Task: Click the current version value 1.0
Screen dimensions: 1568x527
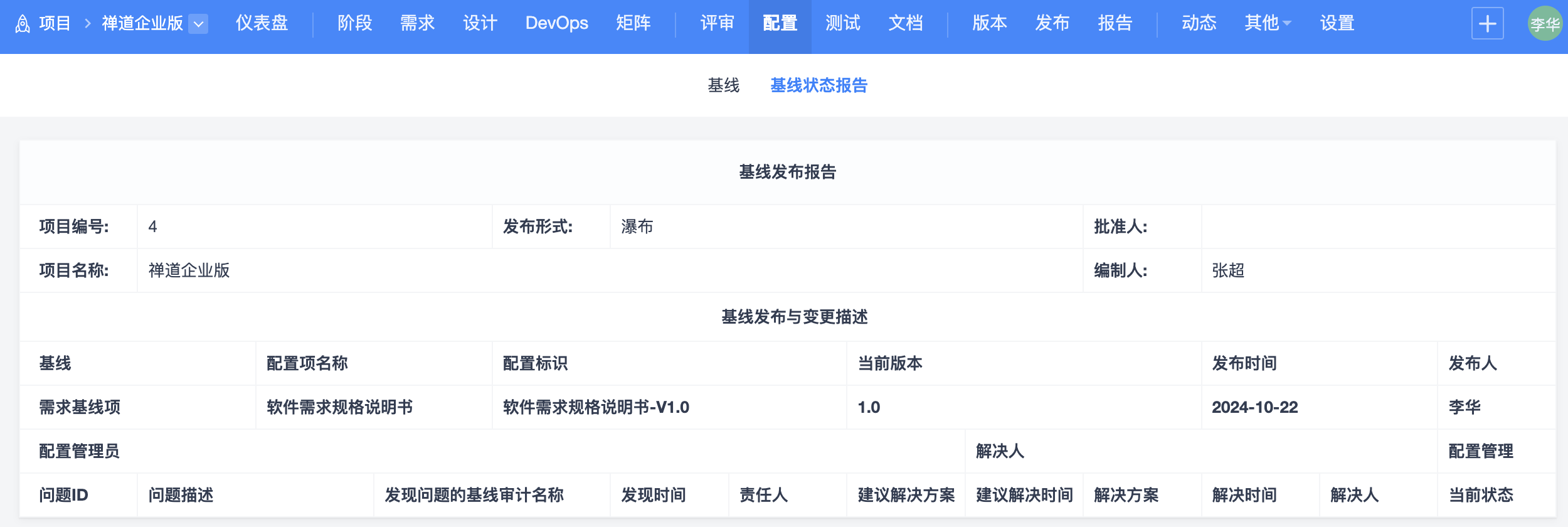Action: (x=869, y=407)
